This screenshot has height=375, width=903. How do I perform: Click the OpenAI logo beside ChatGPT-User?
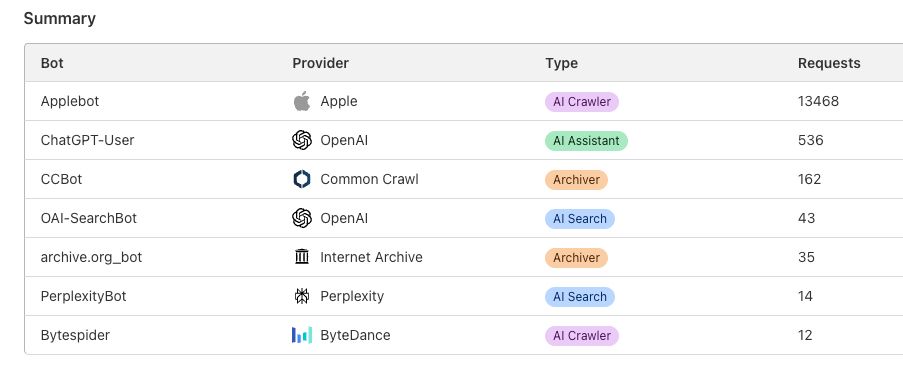[x=302, y=140]
